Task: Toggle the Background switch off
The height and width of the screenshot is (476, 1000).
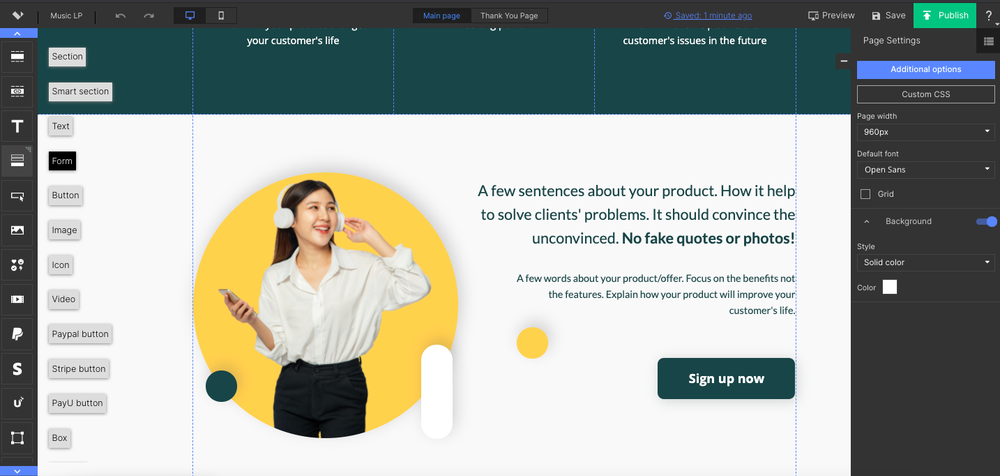Action: [x=986, y=221]
